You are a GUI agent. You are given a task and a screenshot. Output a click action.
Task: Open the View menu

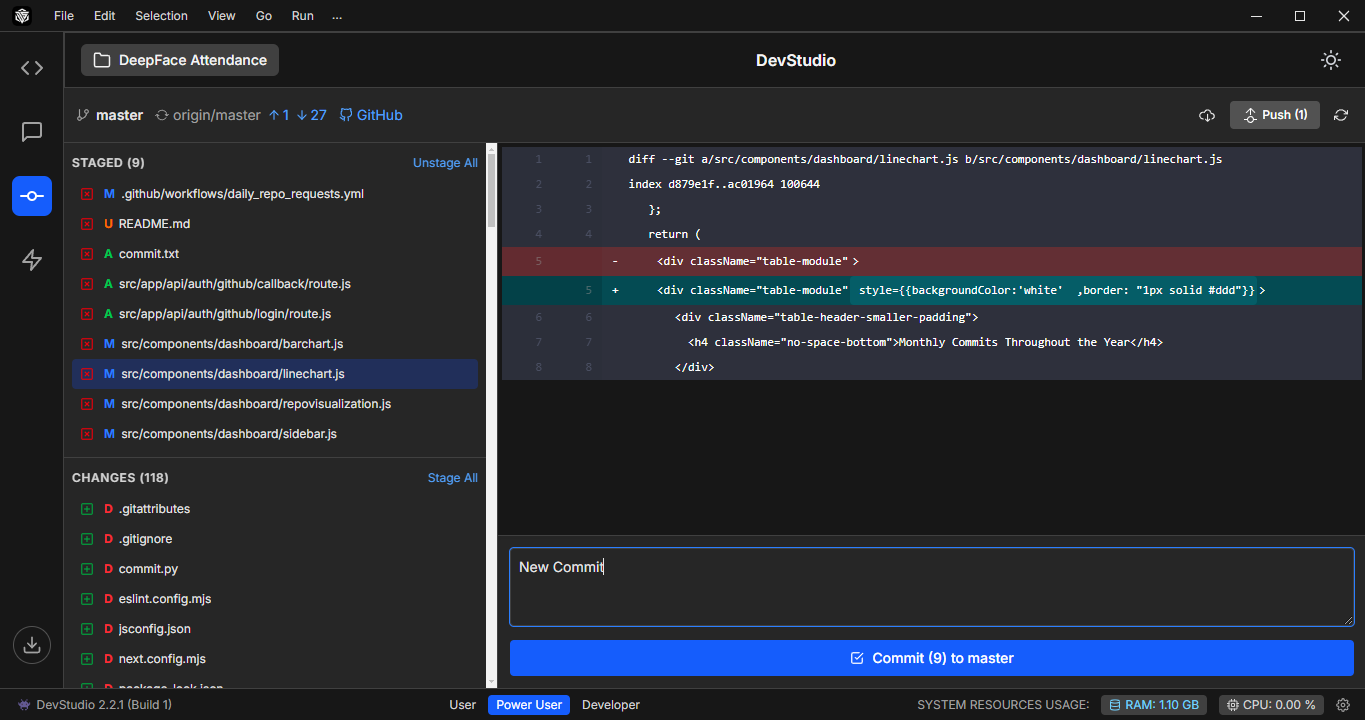(x=222, y=16)
